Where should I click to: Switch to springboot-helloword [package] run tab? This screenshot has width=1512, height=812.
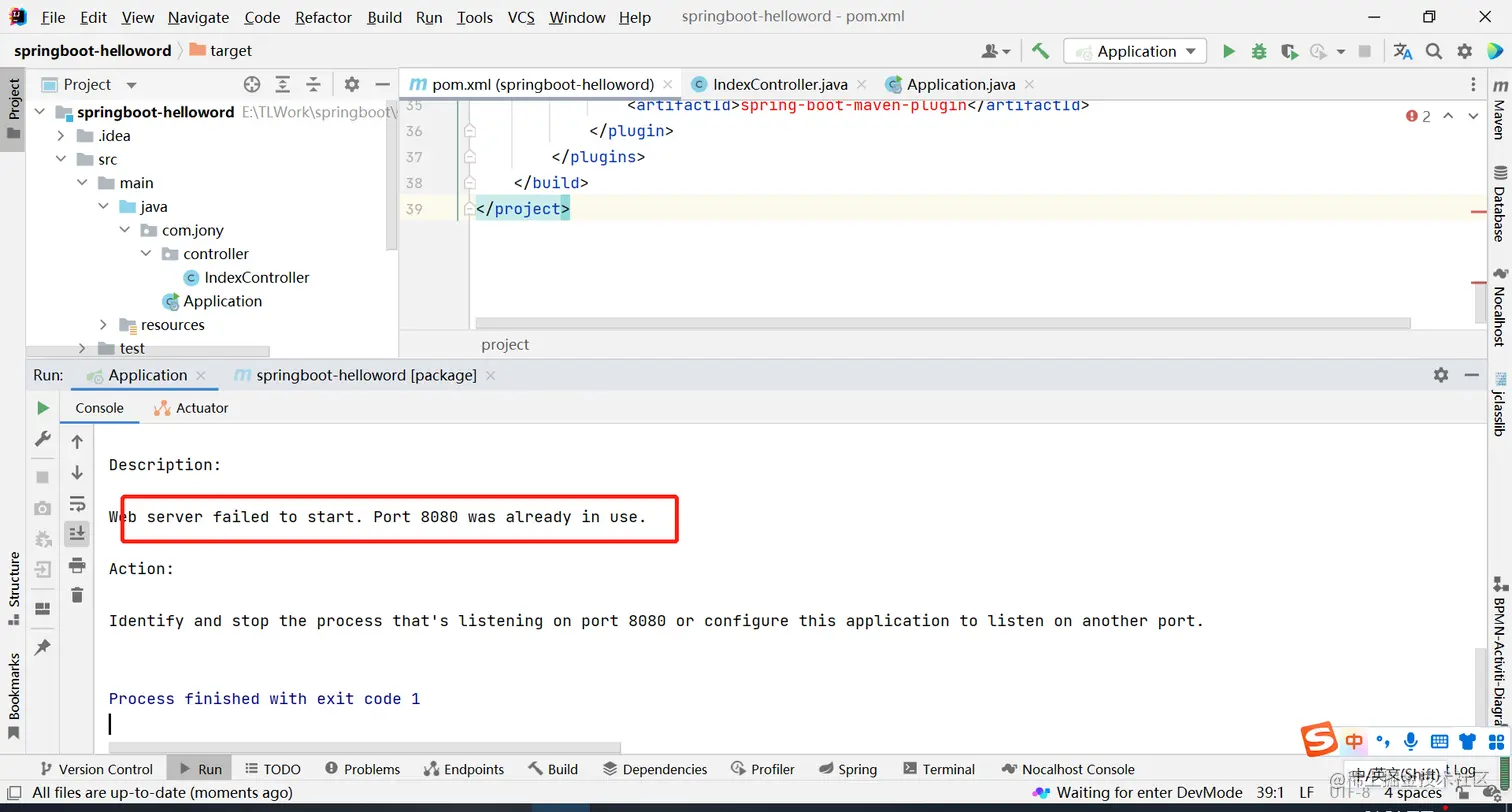click(366, 375)
